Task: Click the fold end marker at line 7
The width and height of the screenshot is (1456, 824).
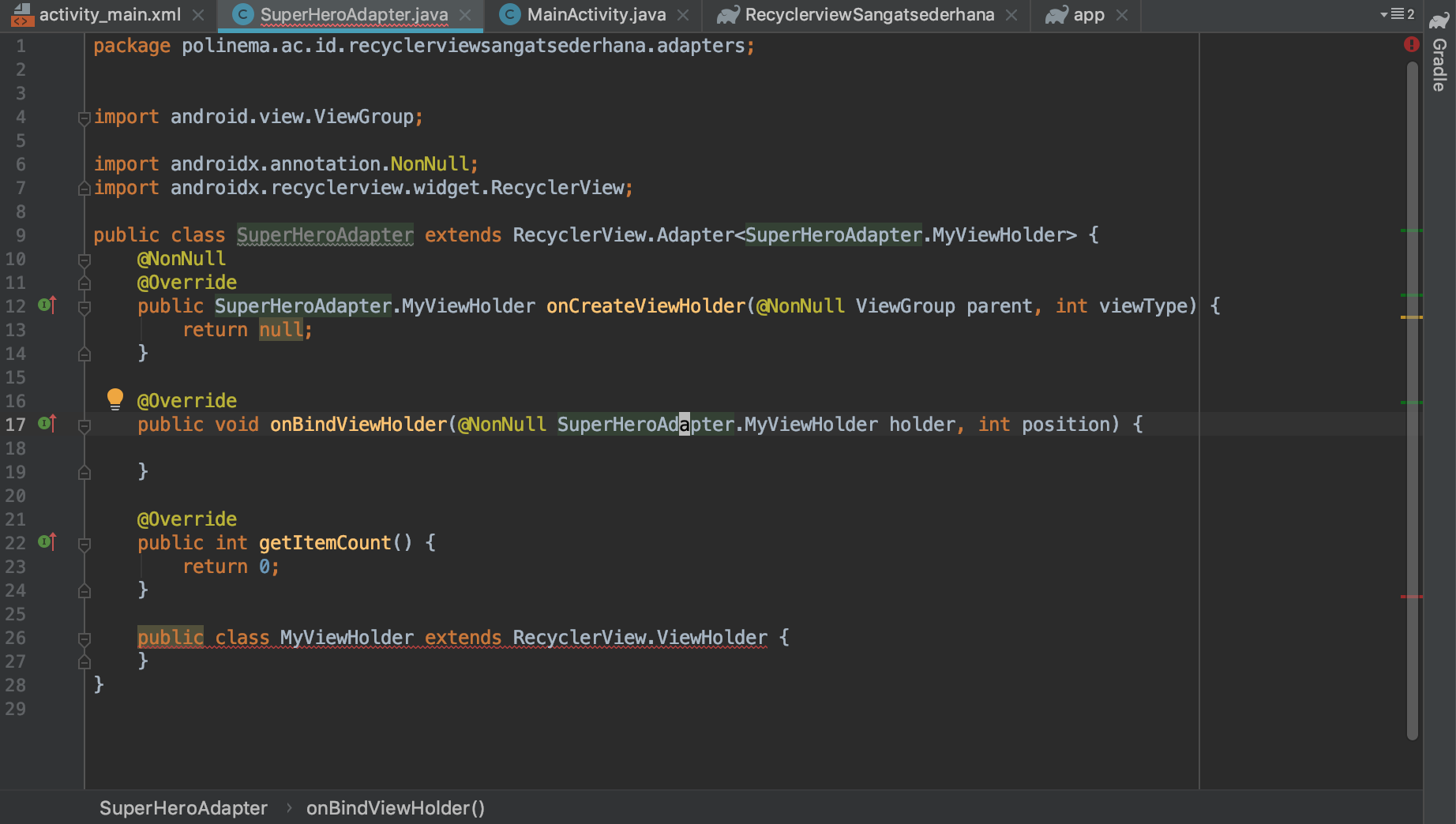Action: 84,189
